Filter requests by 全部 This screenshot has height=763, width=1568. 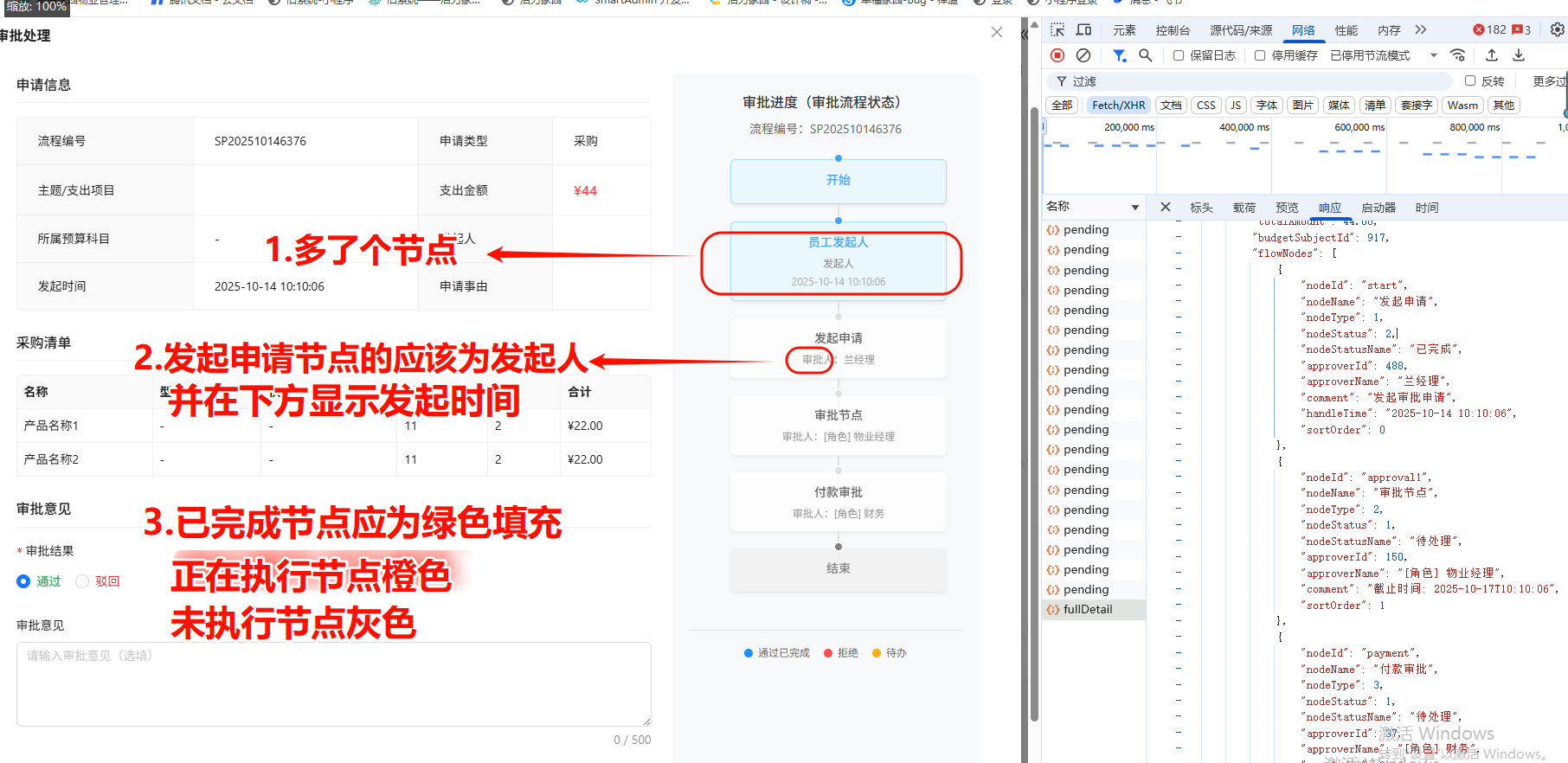click(1062, 106)
